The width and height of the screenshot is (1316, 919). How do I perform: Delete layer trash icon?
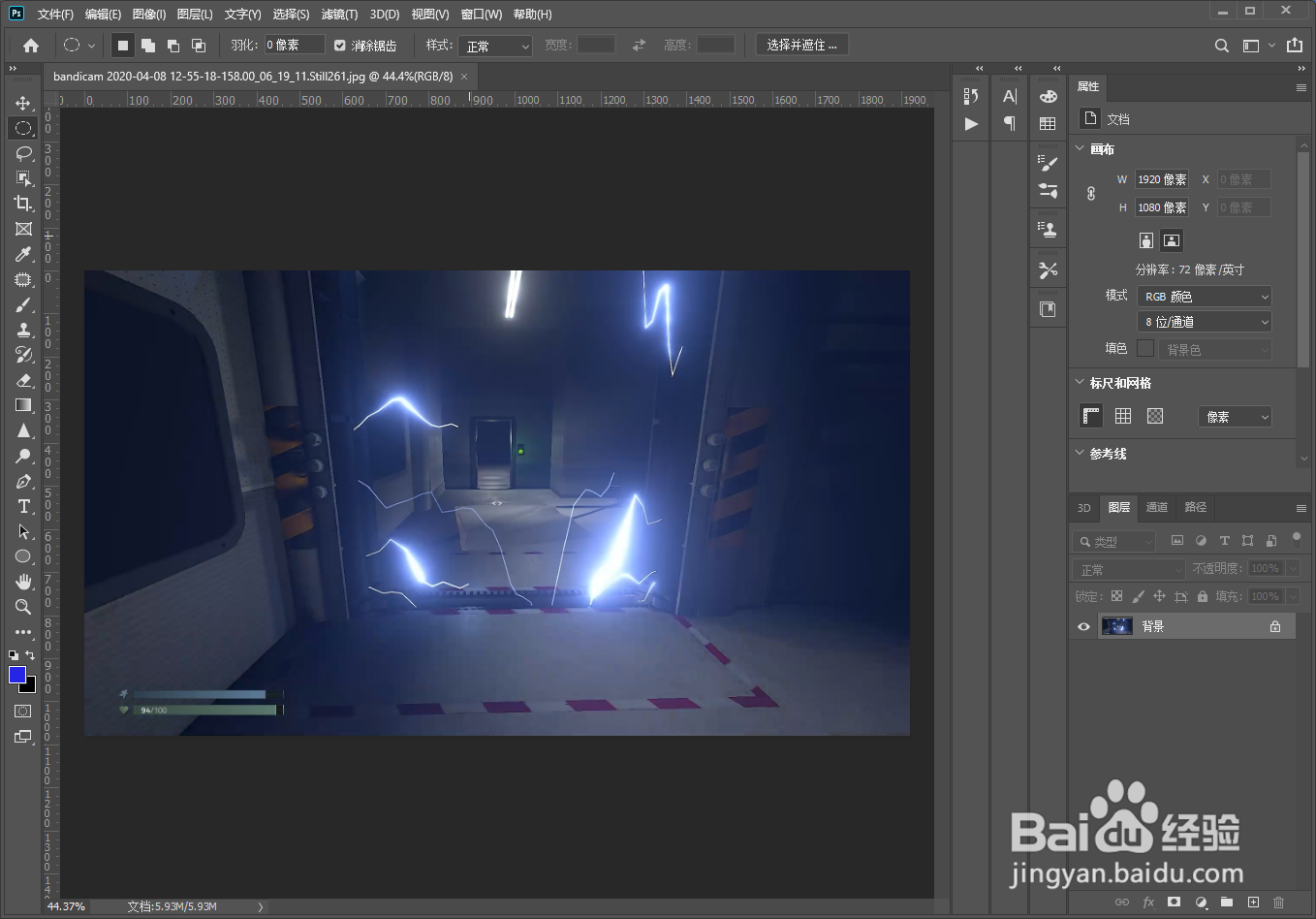click(x=1278, y=902)
